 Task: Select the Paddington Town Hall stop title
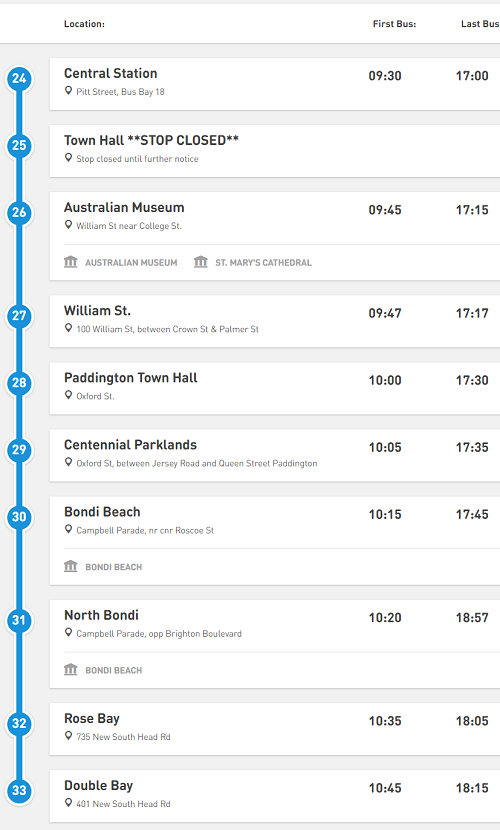tap(131, 378)
